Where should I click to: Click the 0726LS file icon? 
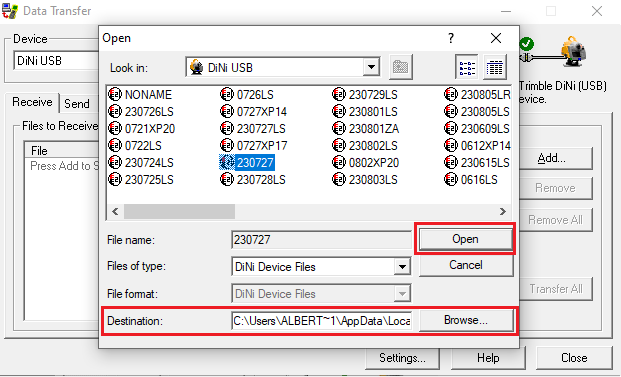click(227, 95)
